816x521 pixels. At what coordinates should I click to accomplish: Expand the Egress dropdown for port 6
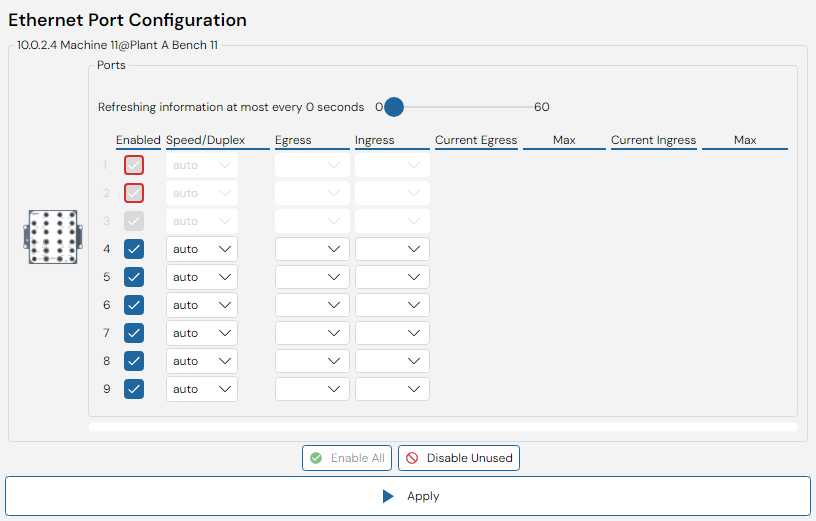point(312,305)
